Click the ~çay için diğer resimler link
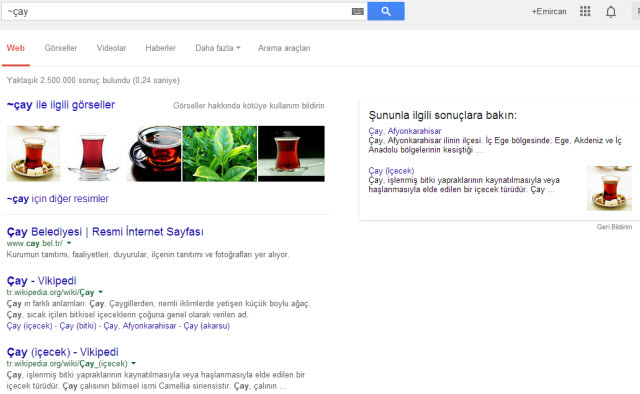 58,199
